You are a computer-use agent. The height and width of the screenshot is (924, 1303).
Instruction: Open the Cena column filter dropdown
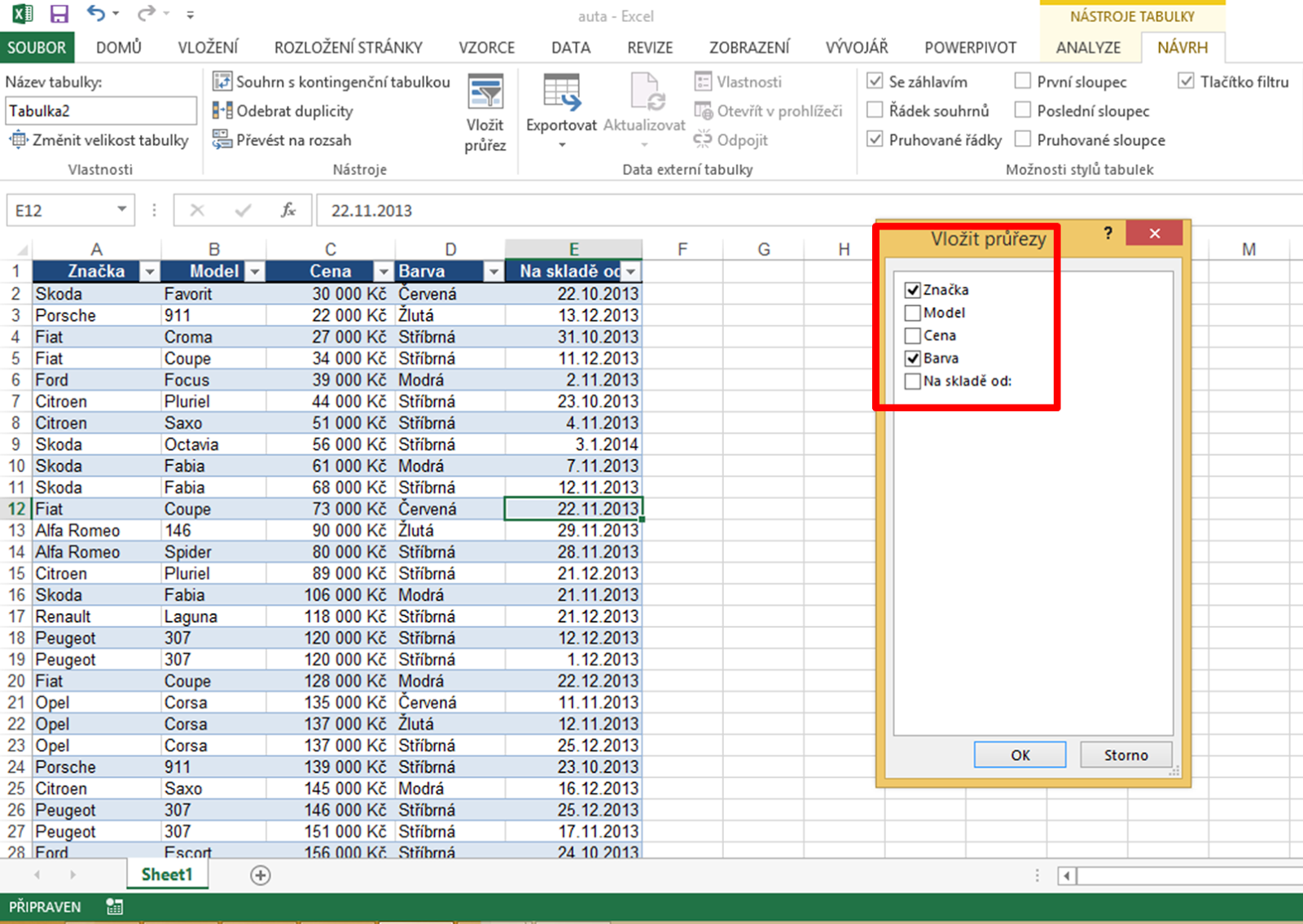coord(384,272)
